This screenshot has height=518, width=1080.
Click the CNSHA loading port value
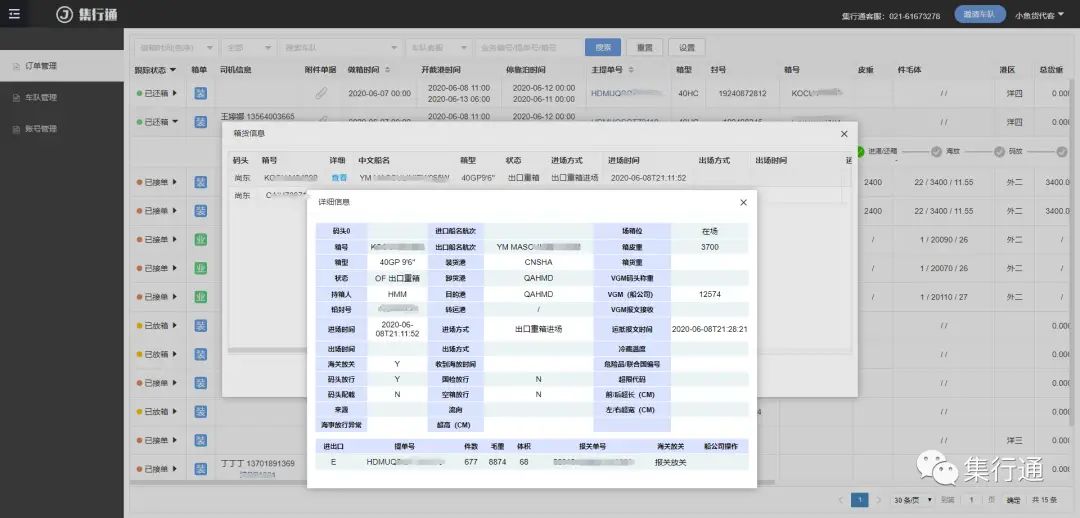tap(538, 262)
